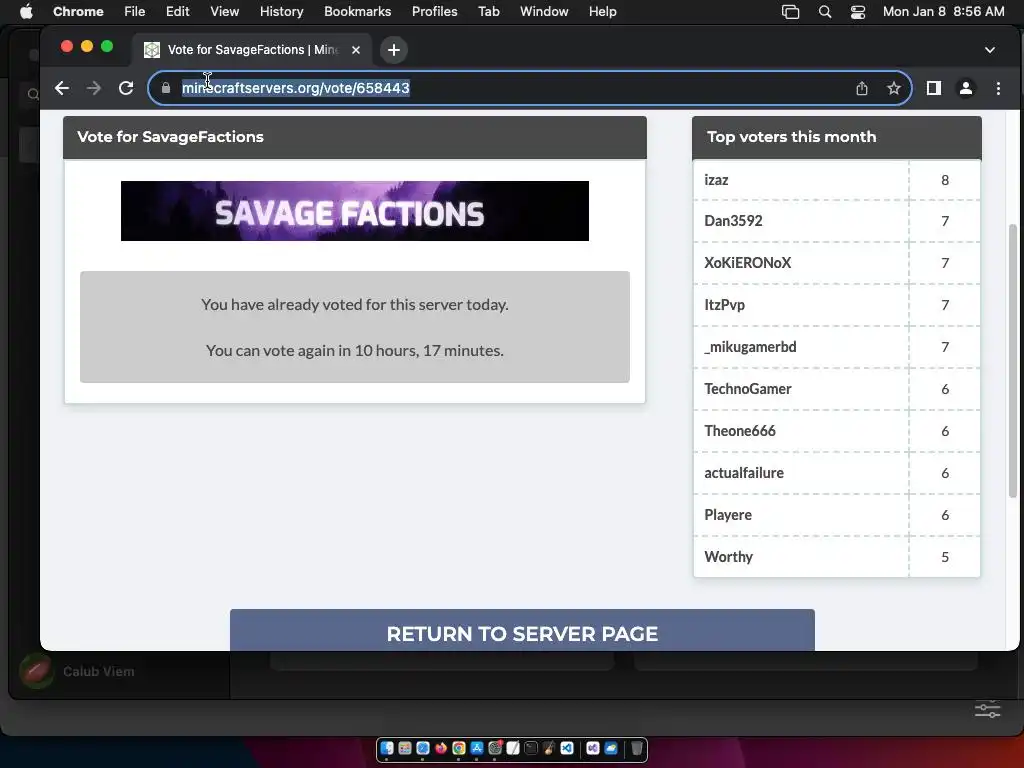The image size is (1024, 768).
Task: Open Launchpad from the Dock
Action: 405,748
